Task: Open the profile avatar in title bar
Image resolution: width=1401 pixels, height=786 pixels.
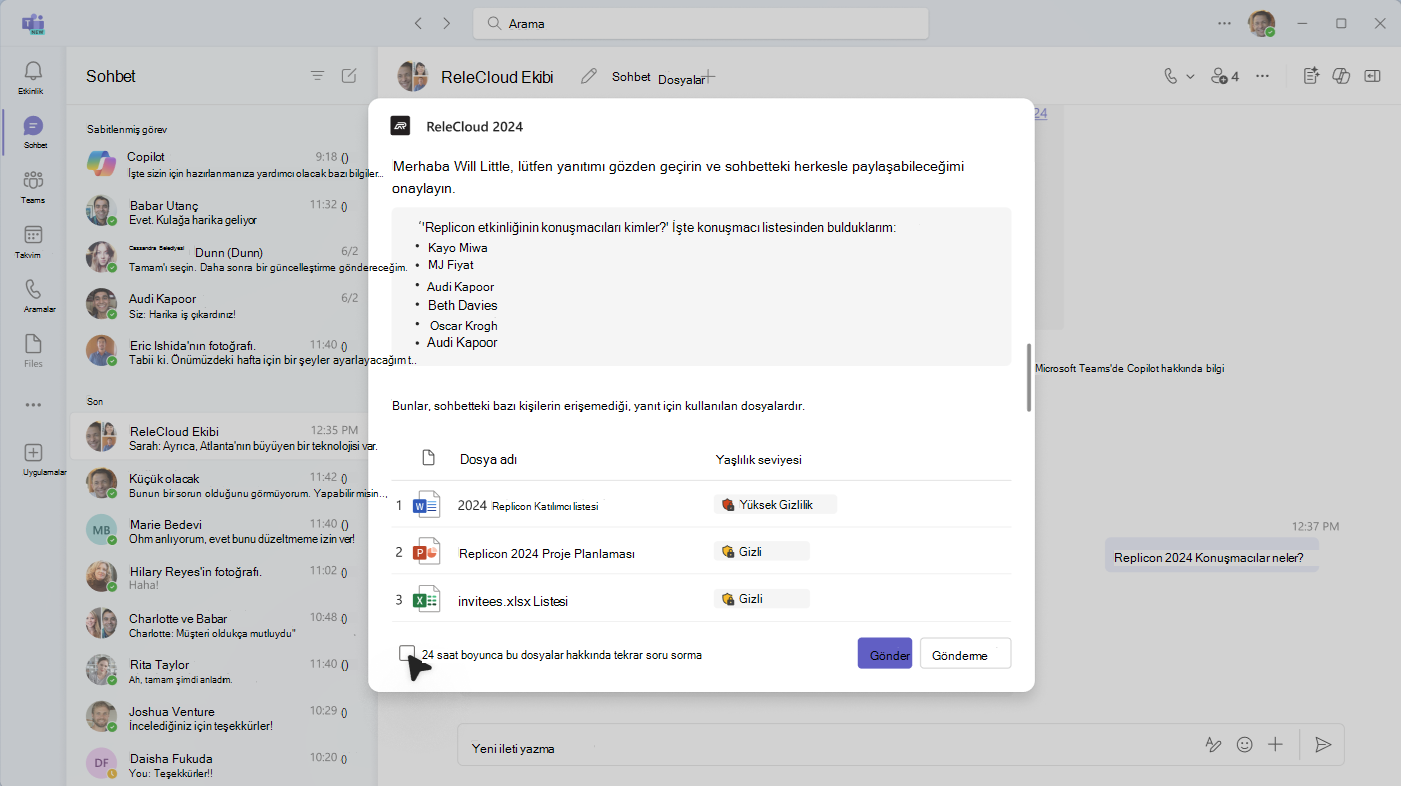Action: click(x=1261, y=23)
